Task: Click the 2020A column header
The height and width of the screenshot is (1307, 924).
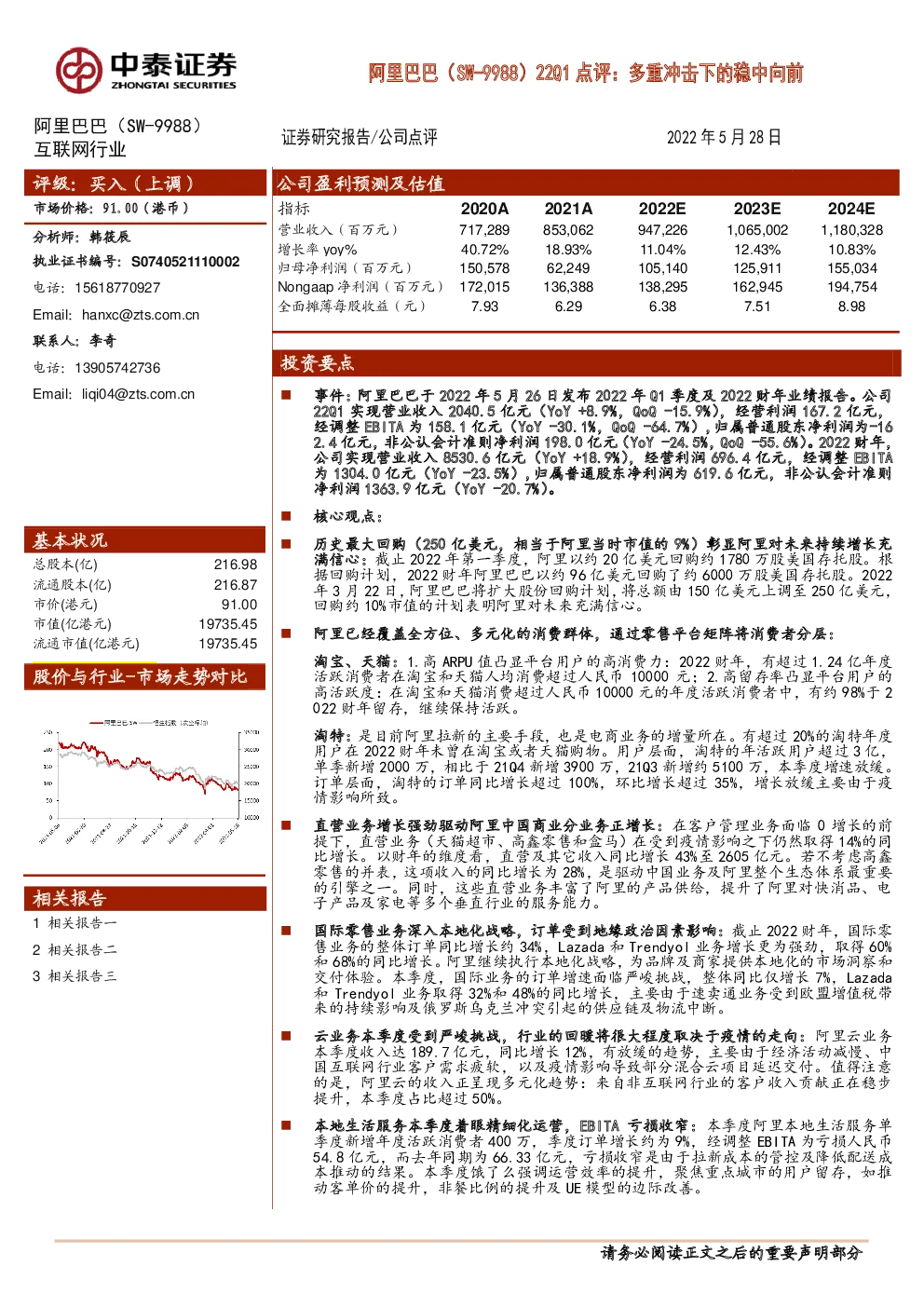Action: pos(484,209)
